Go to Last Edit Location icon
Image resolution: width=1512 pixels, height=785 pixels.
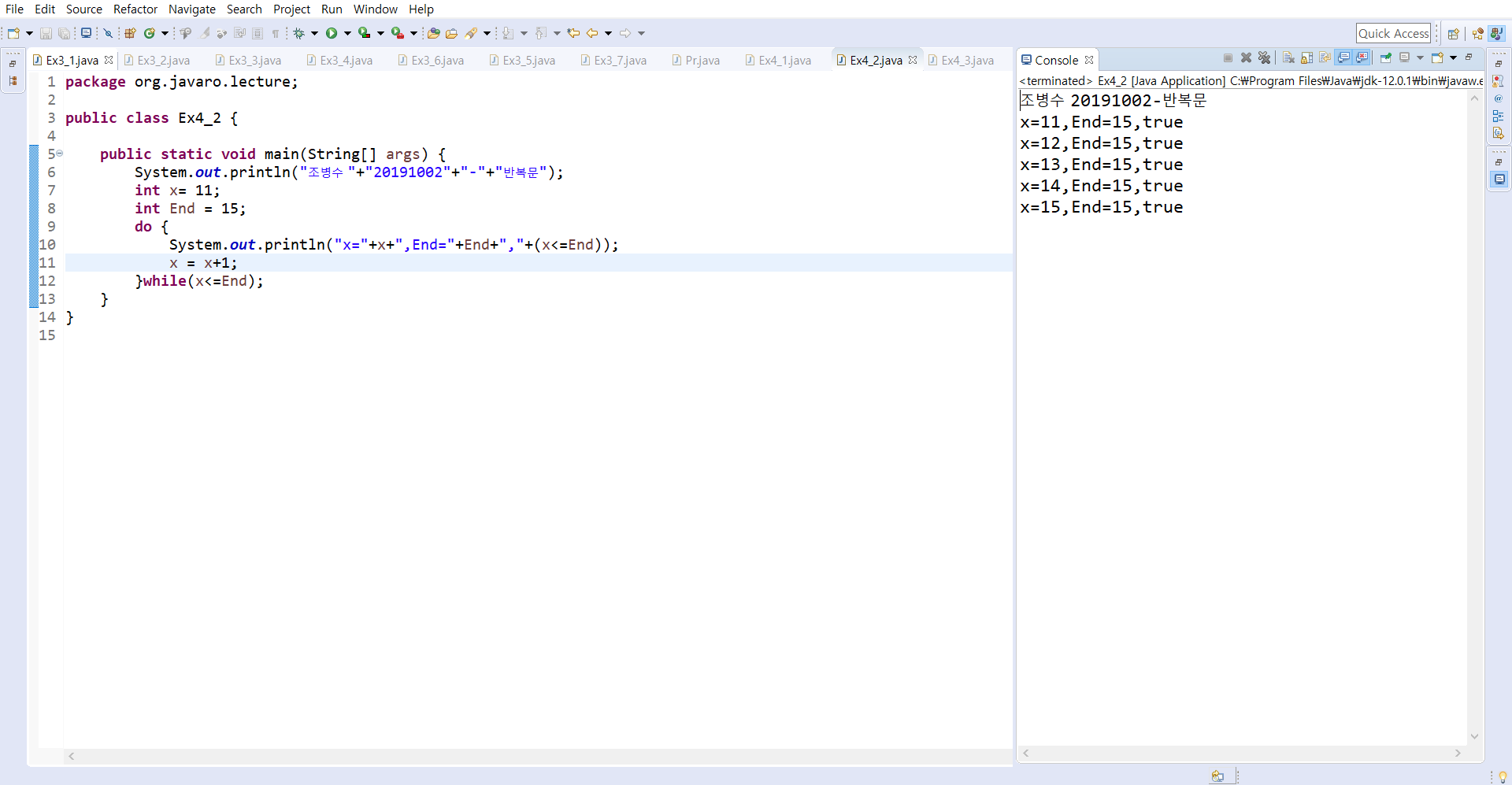(573, 33)
